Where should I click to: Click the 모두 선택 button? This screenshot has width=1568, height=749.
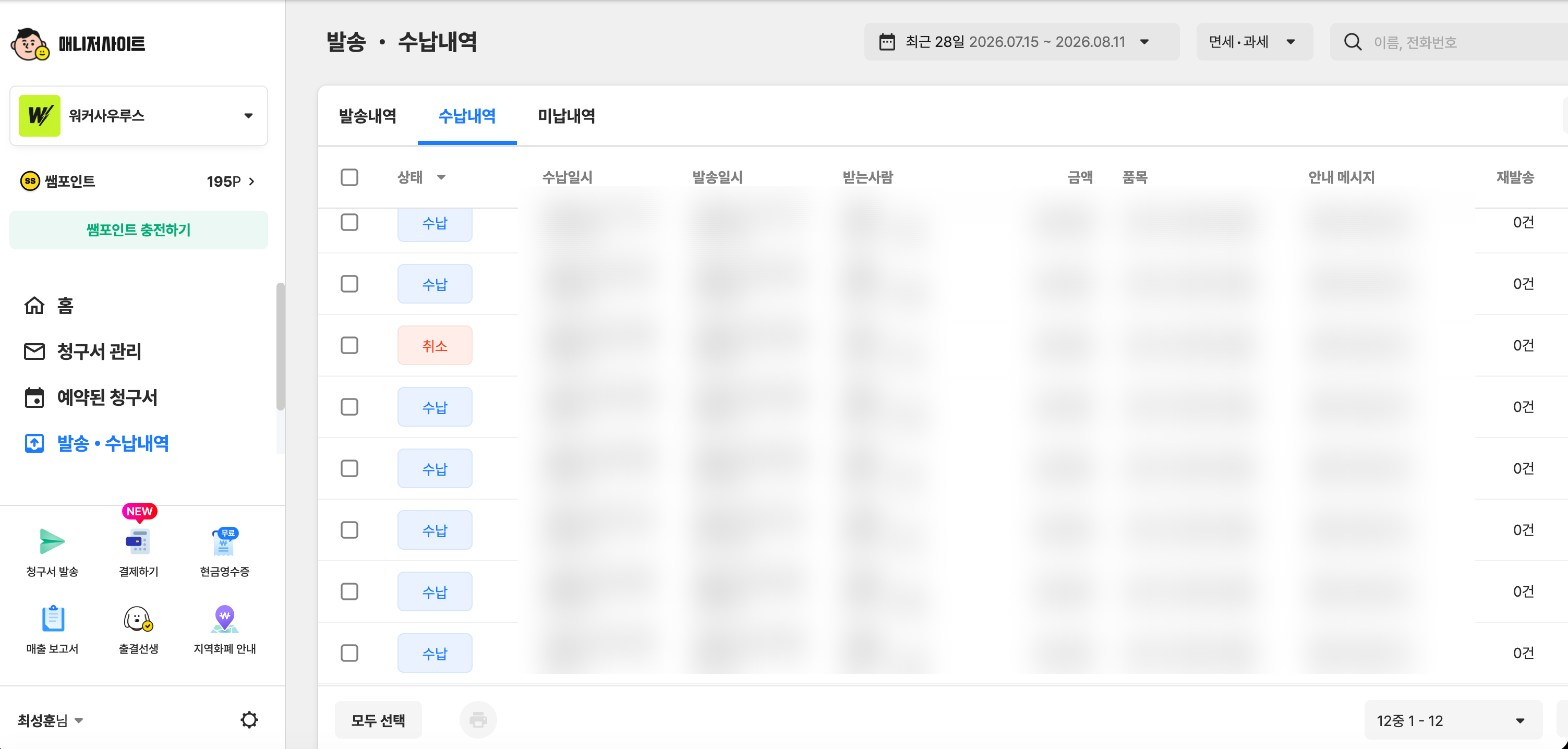378,720
